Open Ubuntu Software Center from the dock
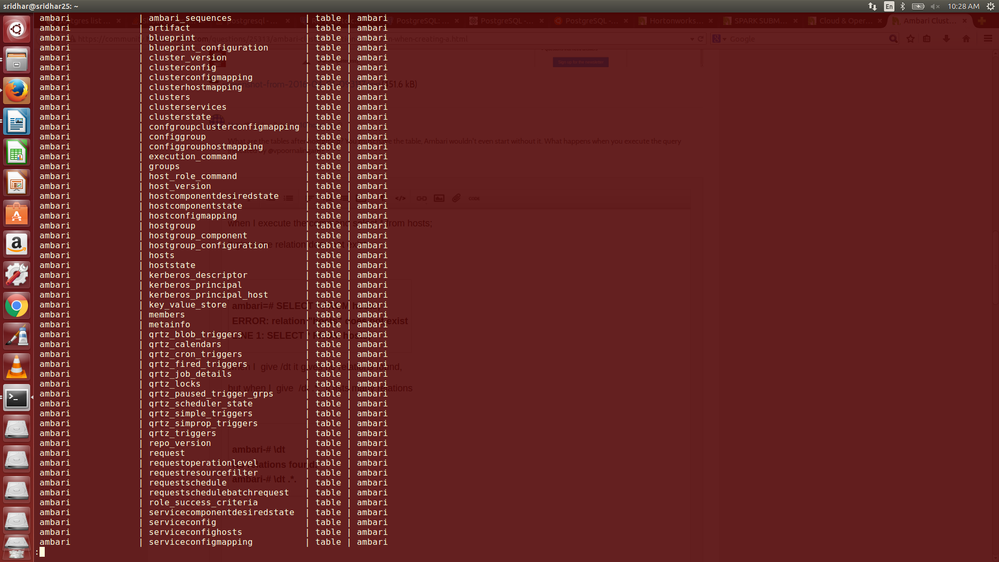 [x=17, y=213]
